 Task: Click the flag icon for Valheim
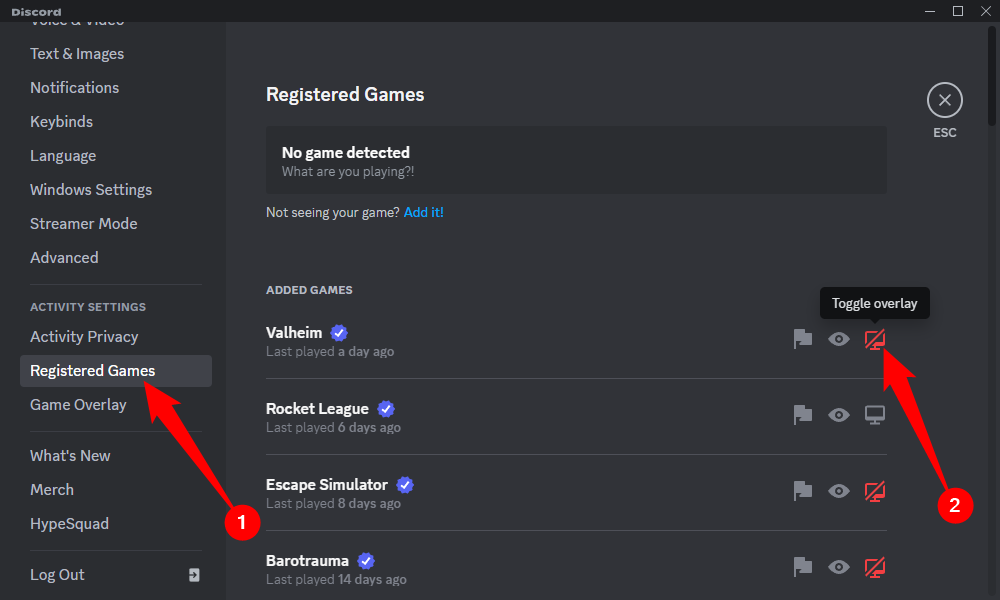coord(802,339)
